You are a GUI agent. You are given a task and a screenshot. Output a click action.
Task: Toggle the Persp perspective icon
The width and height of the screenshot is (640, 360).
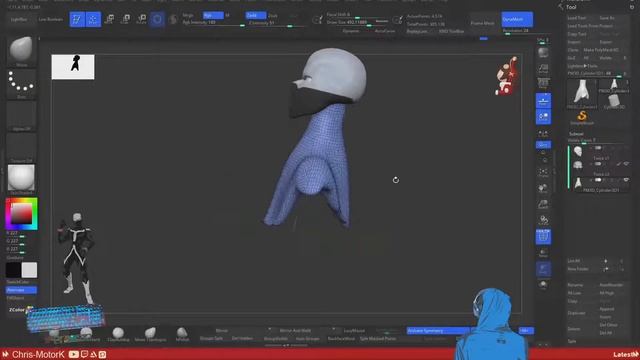coord(543,84)
